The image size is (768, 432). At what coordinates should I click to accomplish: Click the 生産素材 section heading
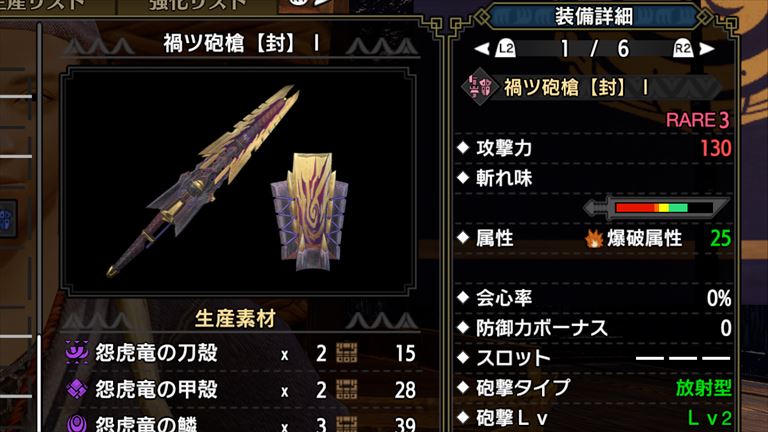tap(235, 319)
